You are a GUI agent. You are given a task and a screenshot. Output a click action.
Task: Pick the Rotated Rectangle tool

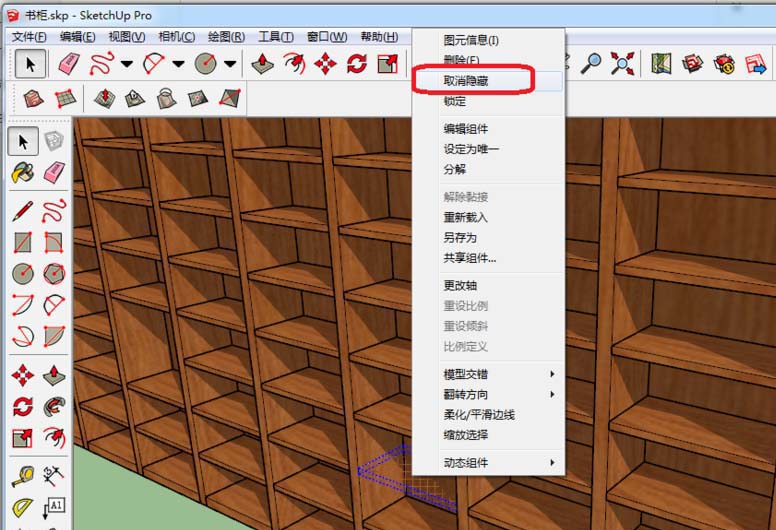54,242
